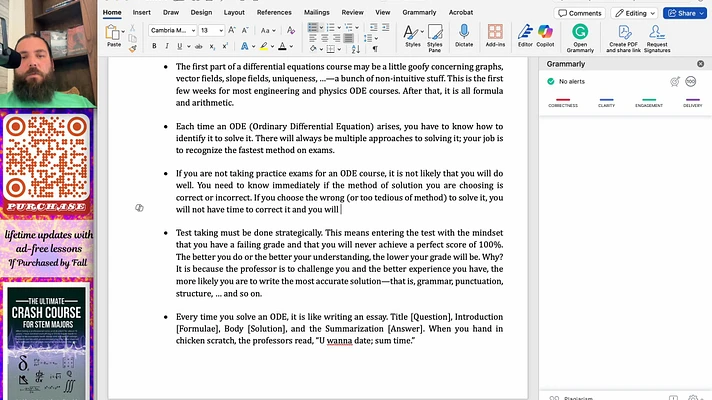The image size is (712, 400).
Task: Expand underline style arrow
Action: [x=188, y=46]
